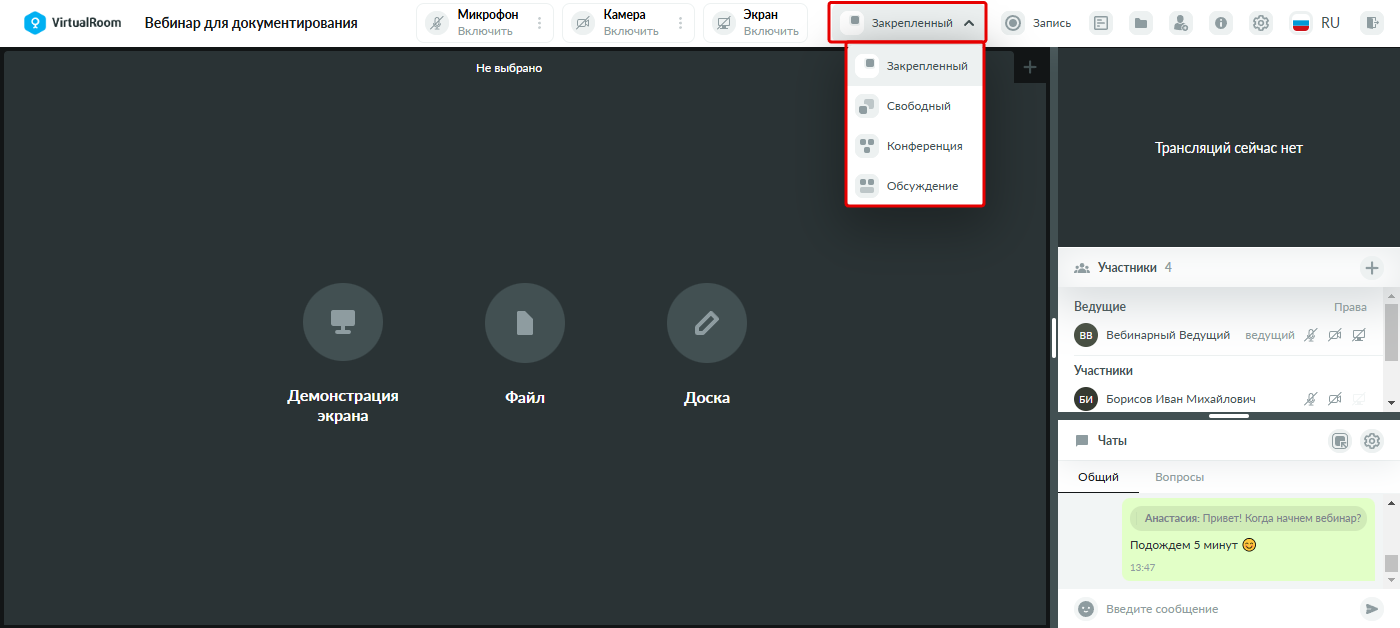The image size is (1400, 628).
Task: Open the Доска whiteboard option
Action: tap(707, 345)
